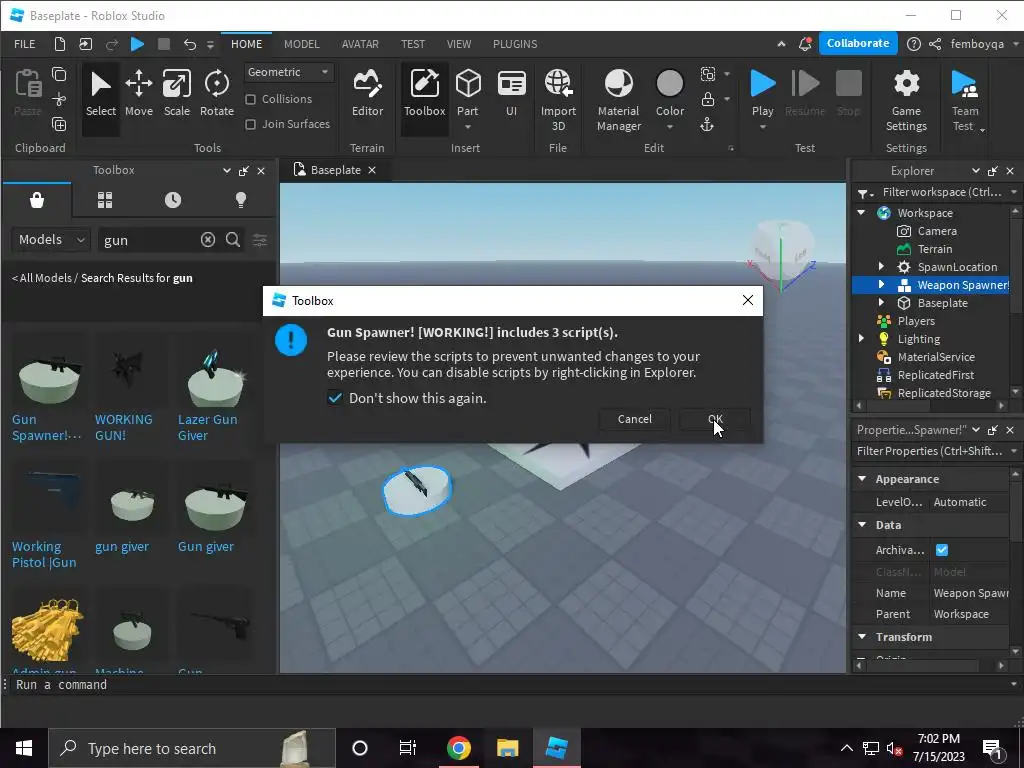Select the Scale tool
The image size is (1024, 768).
click(x=177, y=94)
